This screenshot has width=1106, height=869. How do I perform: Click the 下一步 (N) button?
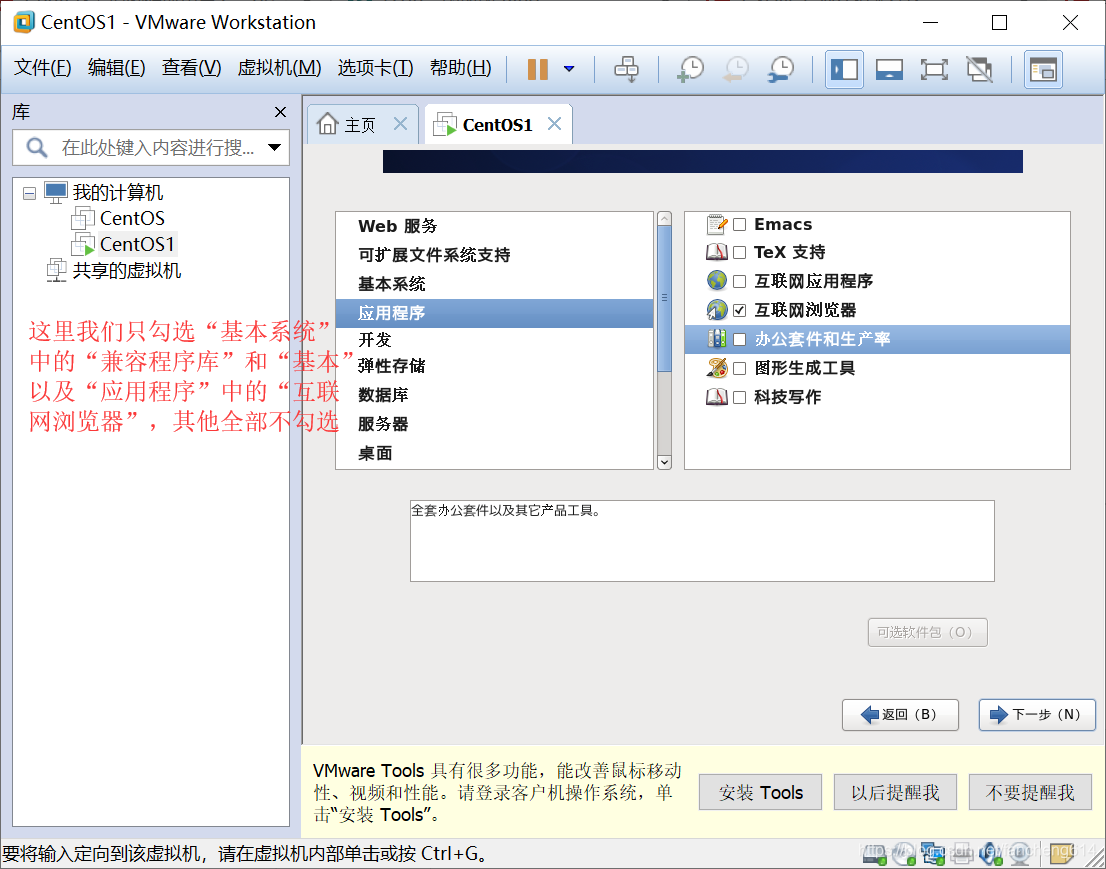pyautogui.click(x=1037, y=715)
